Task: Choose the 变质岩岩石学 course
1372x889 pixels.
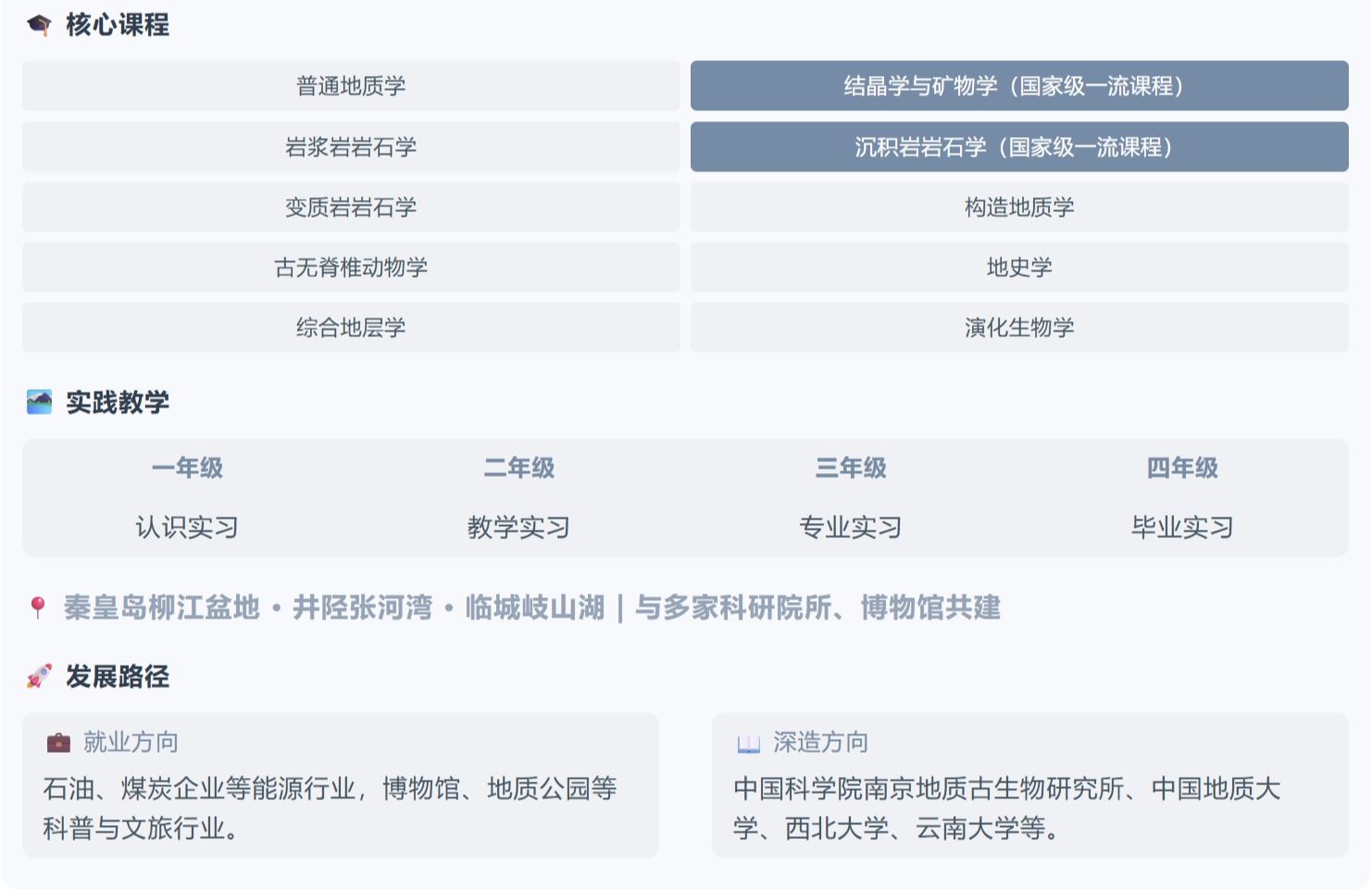Action: click(351, 207)
